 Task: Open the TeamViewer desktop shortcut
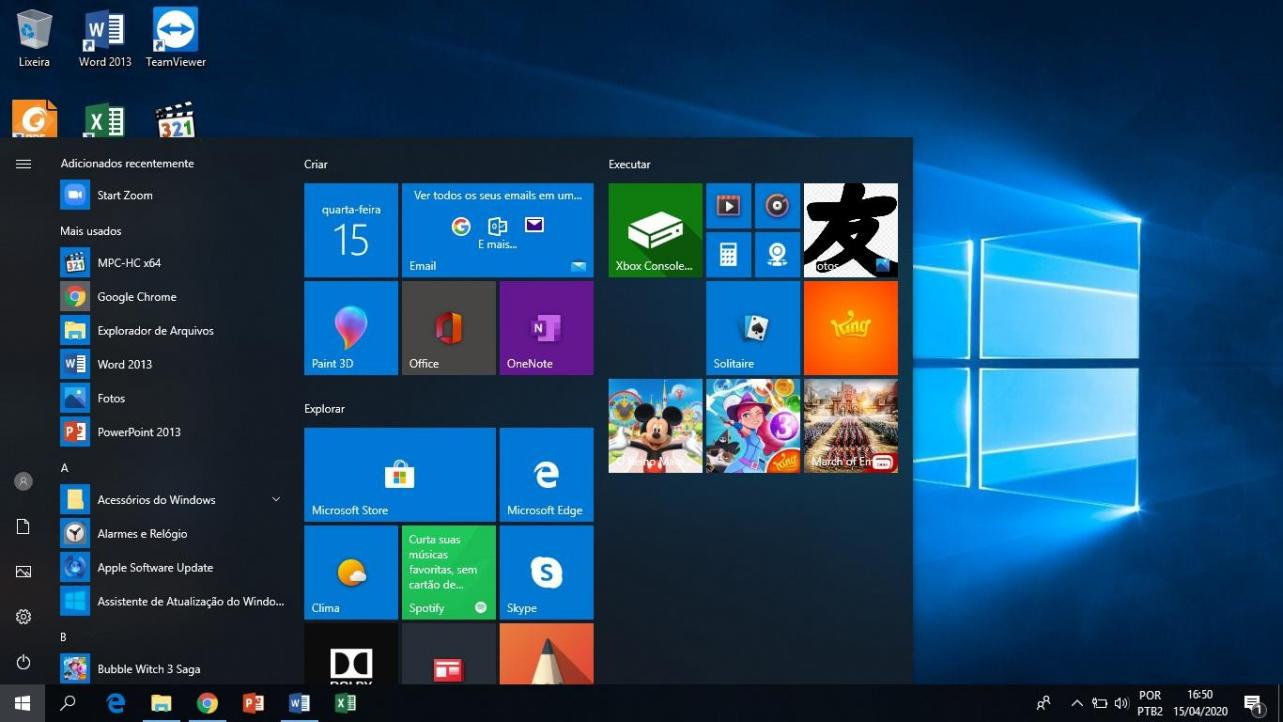[176, 38]
